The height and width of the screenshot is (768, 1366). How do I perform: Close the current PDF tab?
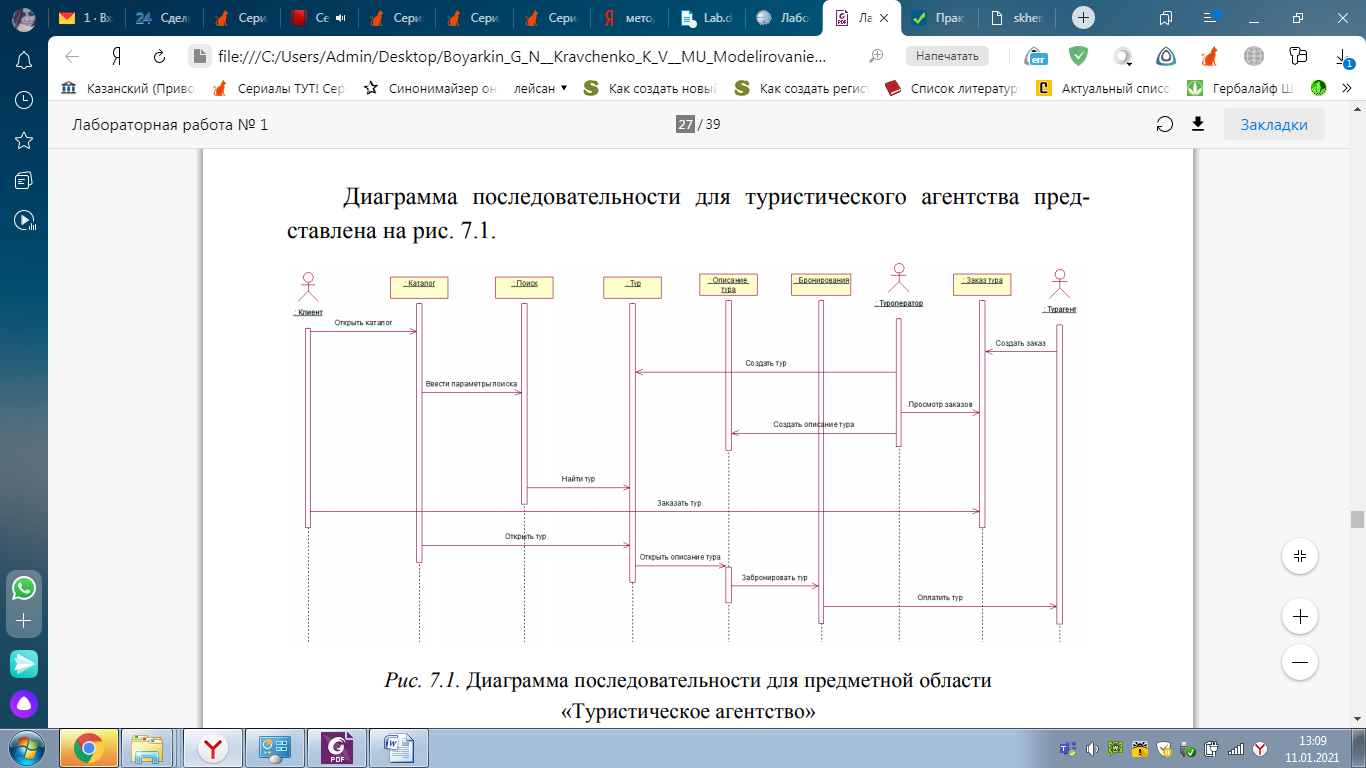coord(884,18)
